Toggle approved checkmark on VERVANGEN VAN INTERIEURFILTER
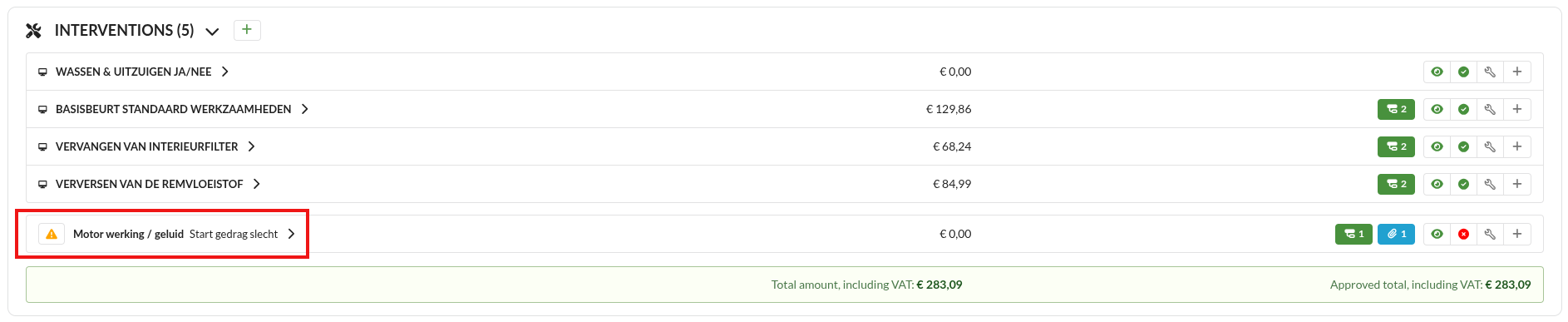This screenshot has width=1568, height=322. point(1463,146)
